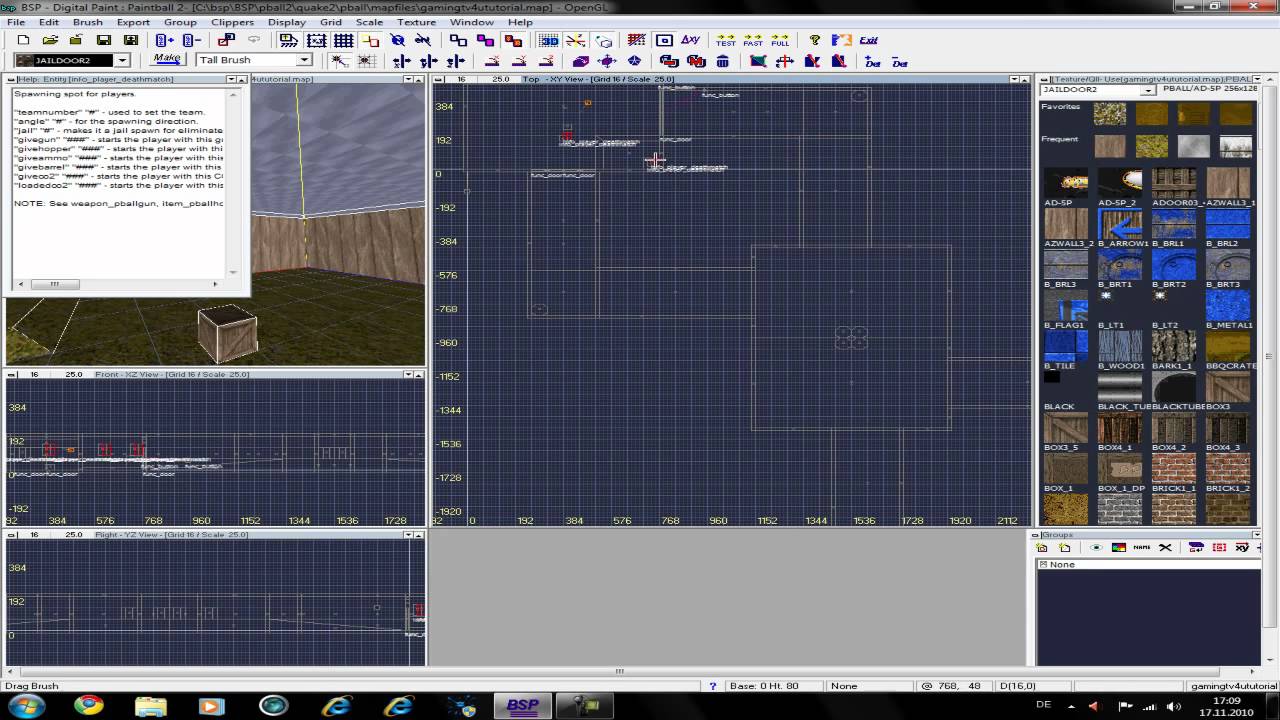Image resolution: width=1280 pixels, height=720 pixels.
Task: Toggle the crosshair toolbar button
Action: pos(576,40)
